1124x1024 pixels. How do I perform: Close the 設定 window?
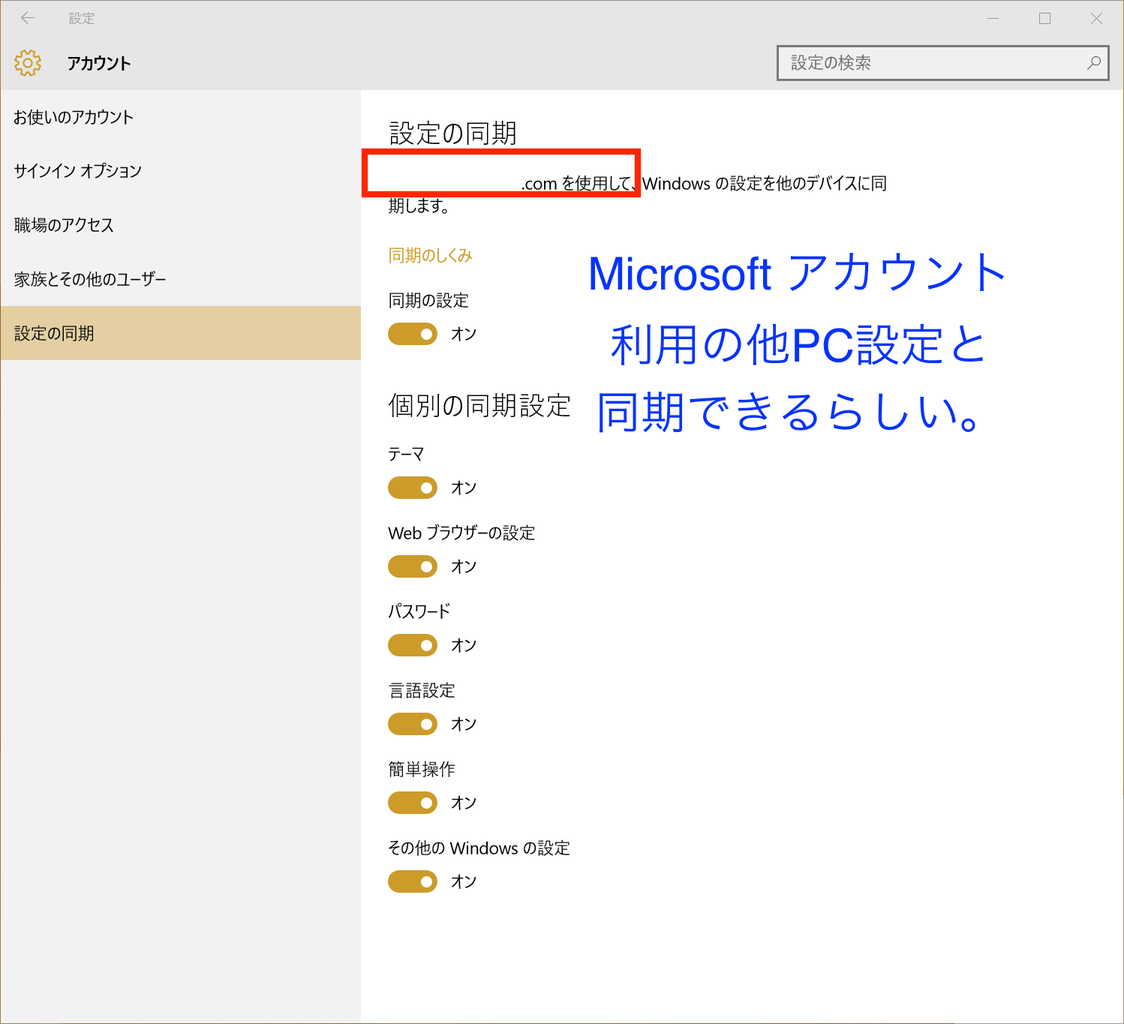pos(1096,19)
